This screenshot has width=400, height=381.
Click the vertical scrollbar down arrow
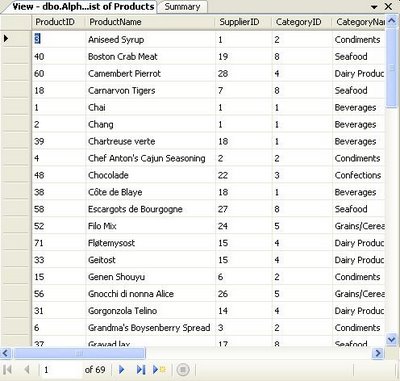(391, 340)
